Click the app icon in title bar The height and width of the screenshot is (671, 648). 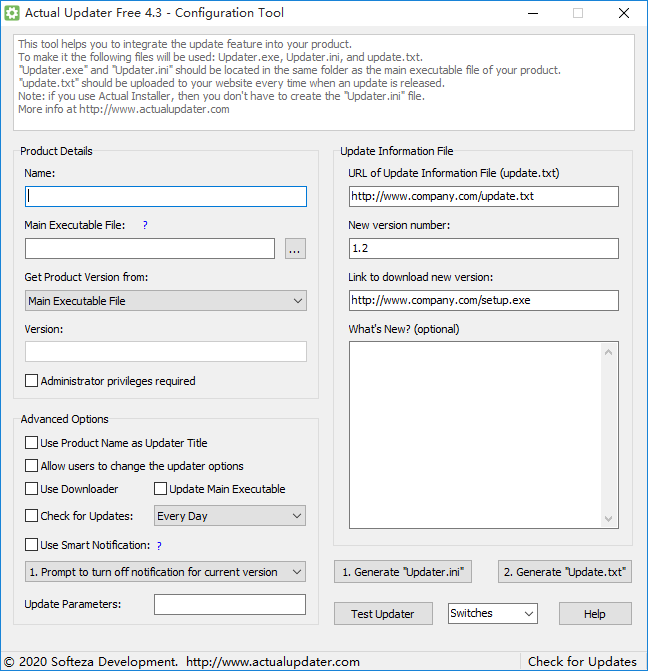tap(12, 13)
